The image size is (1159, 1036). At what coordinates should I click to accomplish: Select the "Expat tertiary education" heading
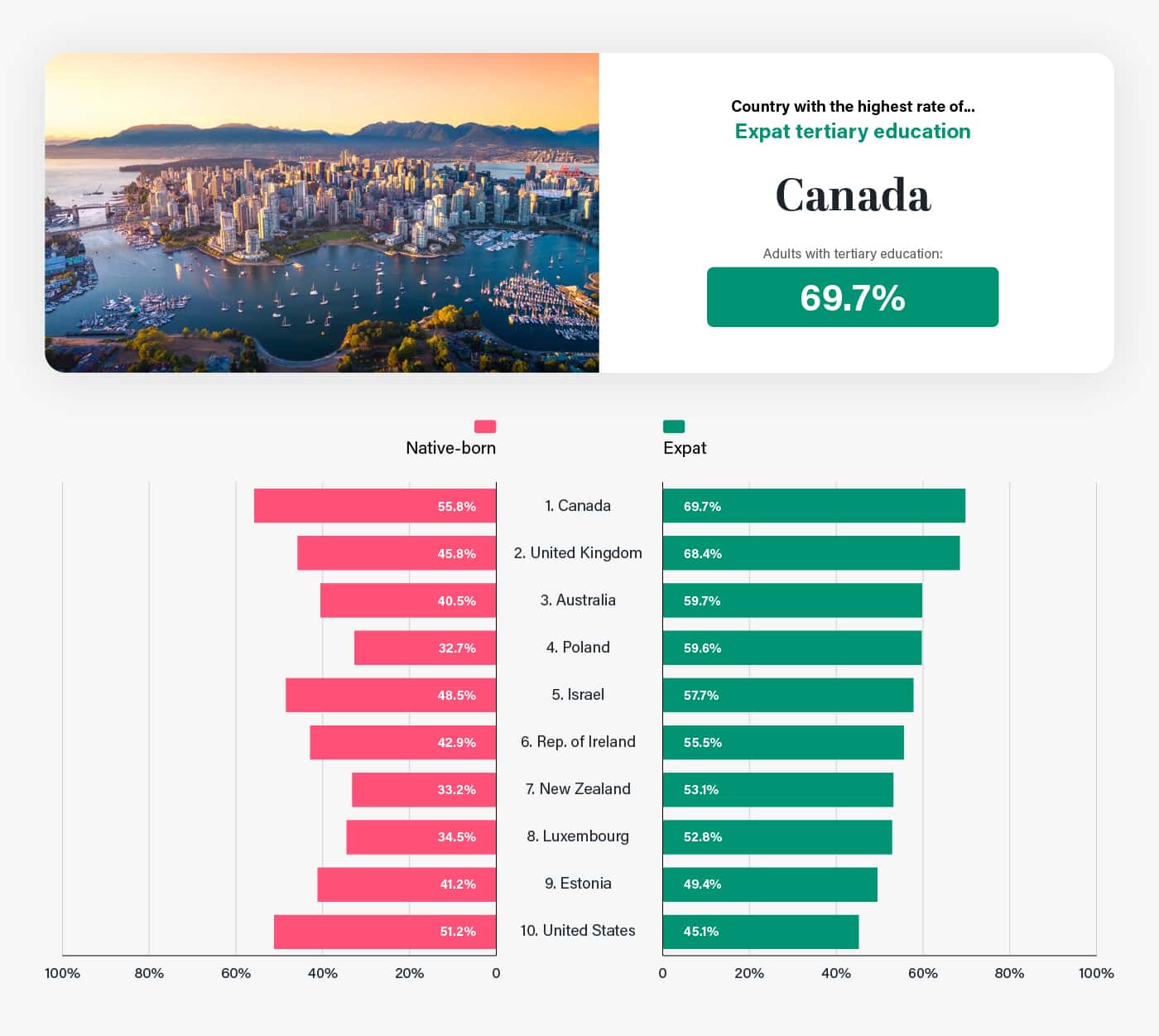coord(852,132)
